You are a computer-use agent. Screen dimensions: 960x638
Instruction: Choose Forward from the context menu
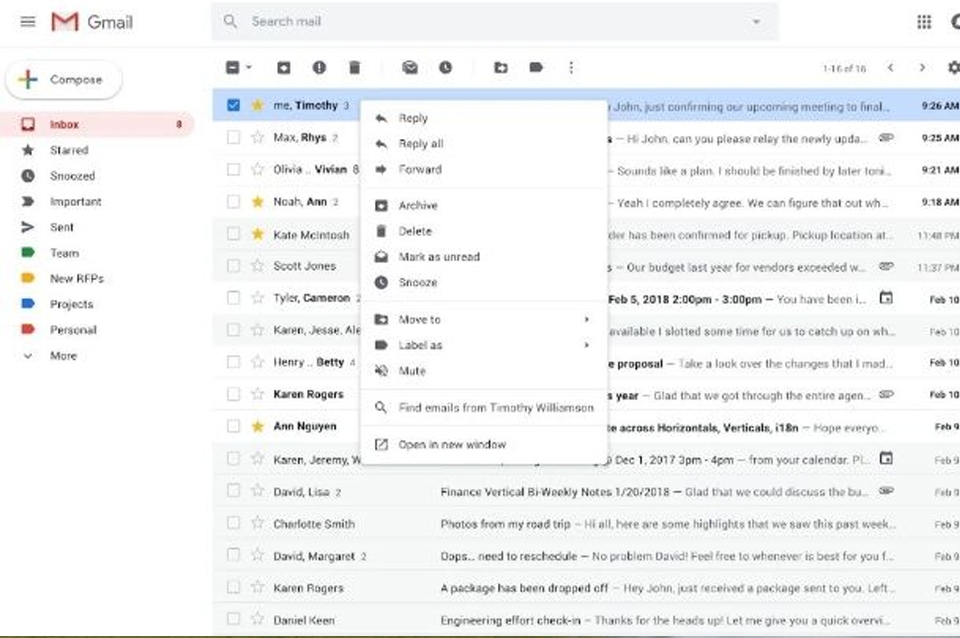pos(420,170)
